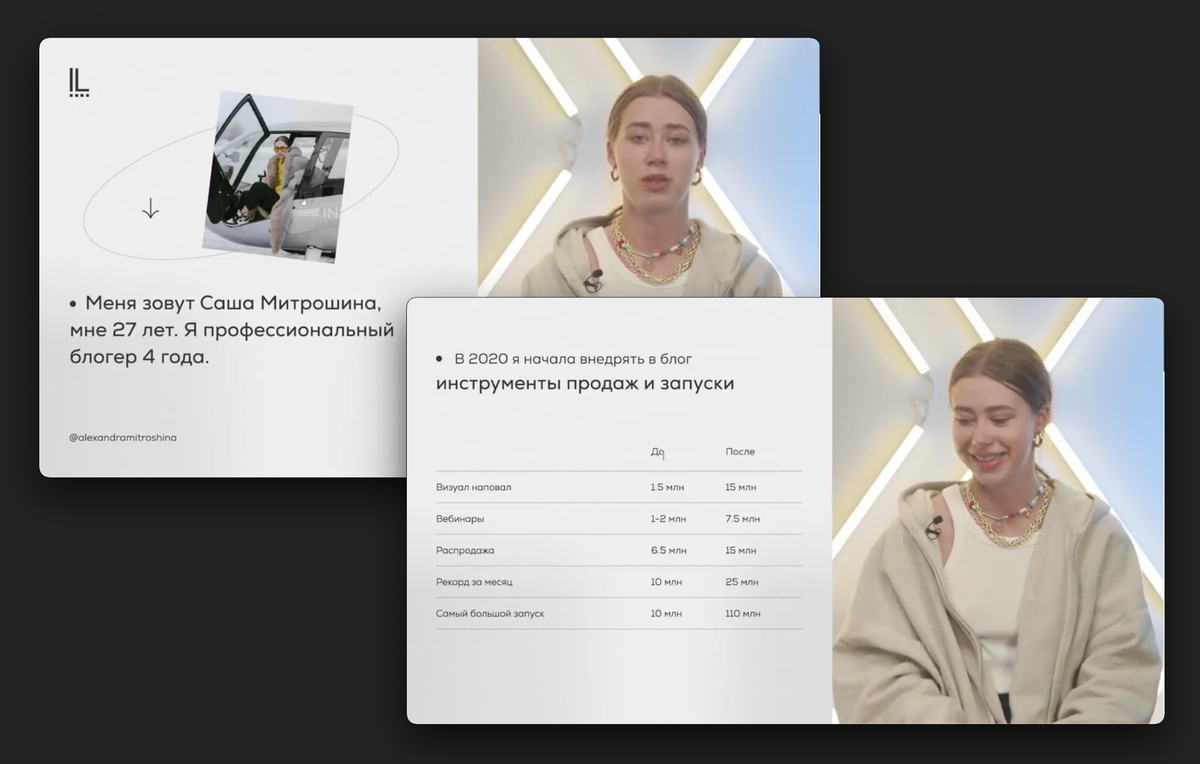Screen dimensions: 1200x764
Task: Click the @alexandramitroshina handle
Action: [x=123, y=437]
